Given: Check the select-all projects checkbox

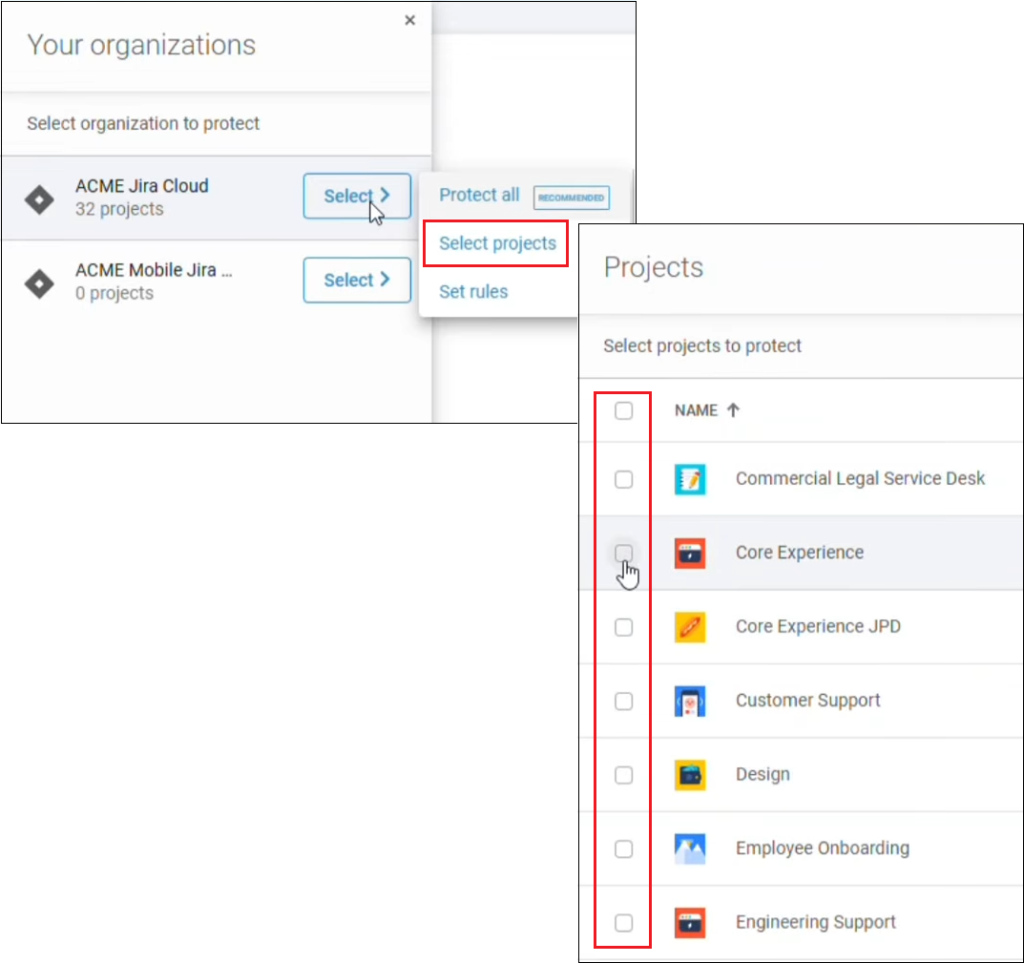Looking at the screenshot, I should pos(624,410).
